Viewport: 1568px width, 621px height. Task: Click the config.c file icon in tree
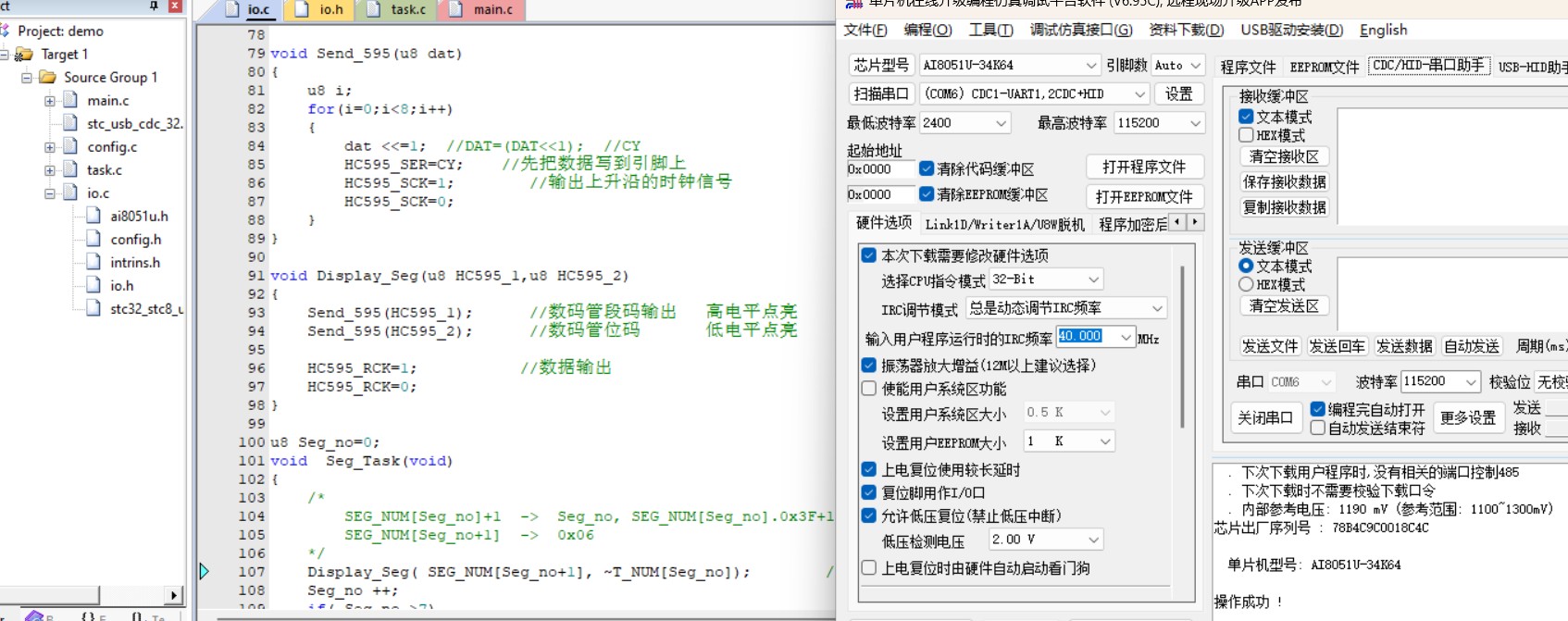pos(70,146)
